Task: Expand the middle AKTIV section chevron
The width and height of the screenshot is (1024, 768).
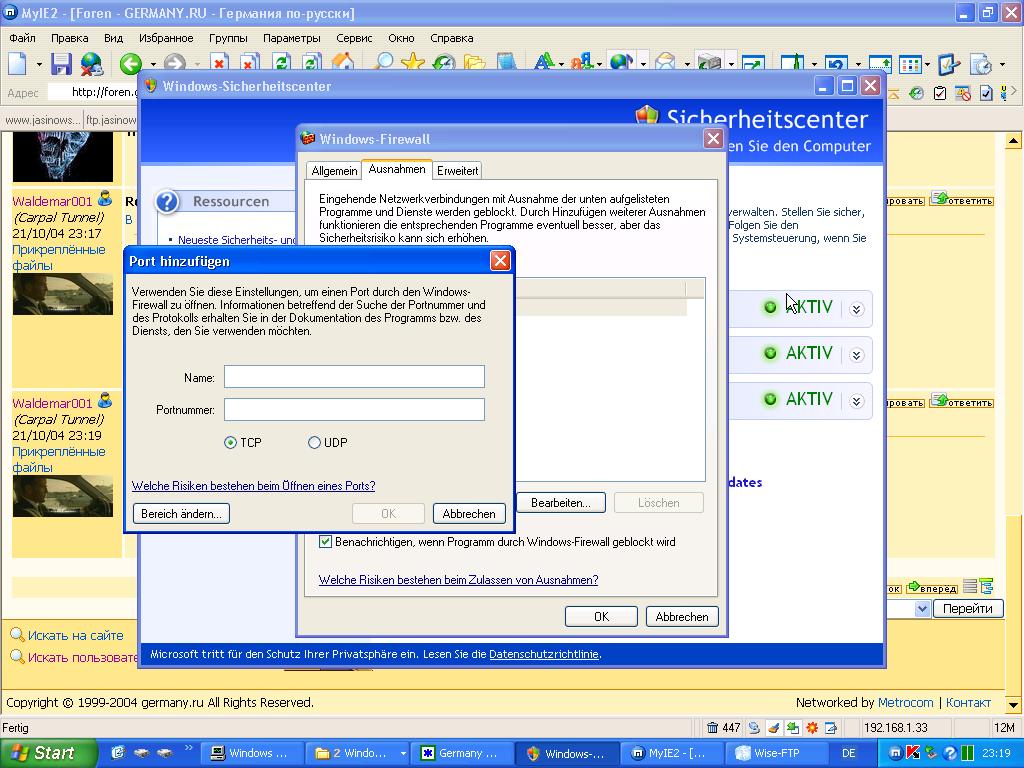Action: [x=856, y=355]
